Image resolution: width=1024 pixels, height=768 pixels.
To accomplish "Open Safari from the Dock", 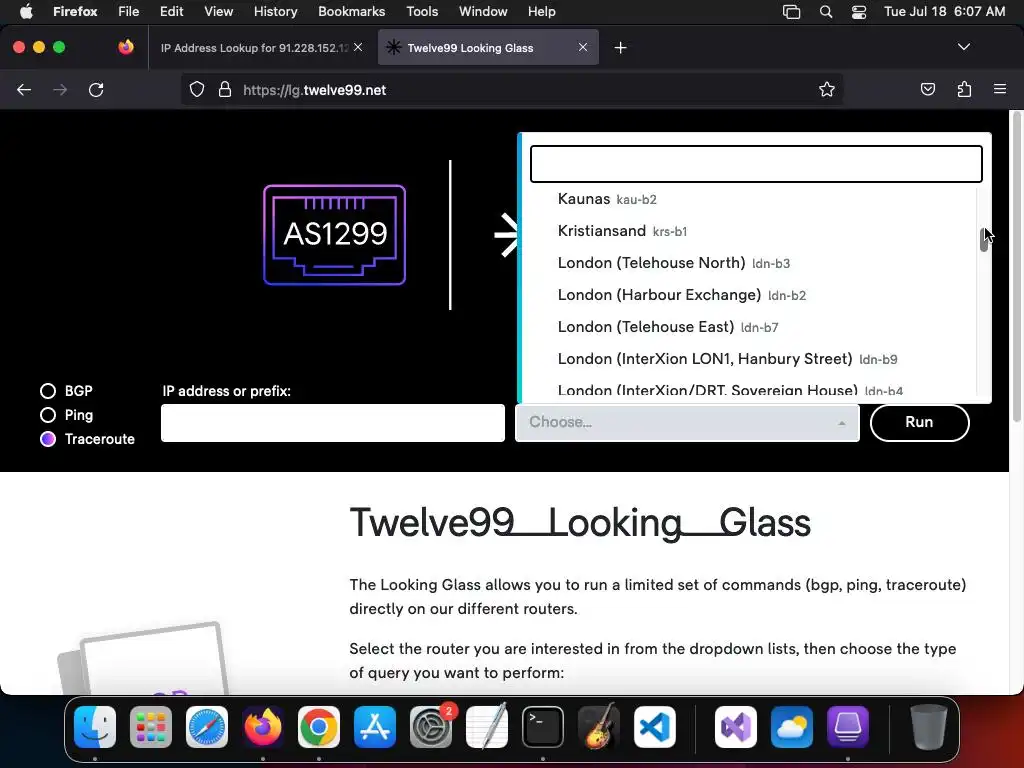I will coord(207,727).
